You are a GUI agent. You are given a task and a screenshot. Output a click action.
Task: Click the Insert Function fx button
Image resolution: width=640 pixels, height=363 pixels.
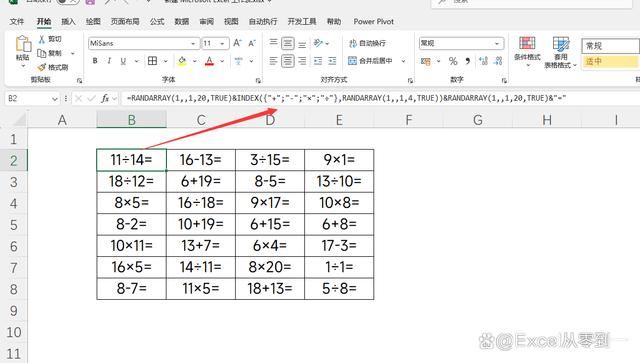pos(105,98)
